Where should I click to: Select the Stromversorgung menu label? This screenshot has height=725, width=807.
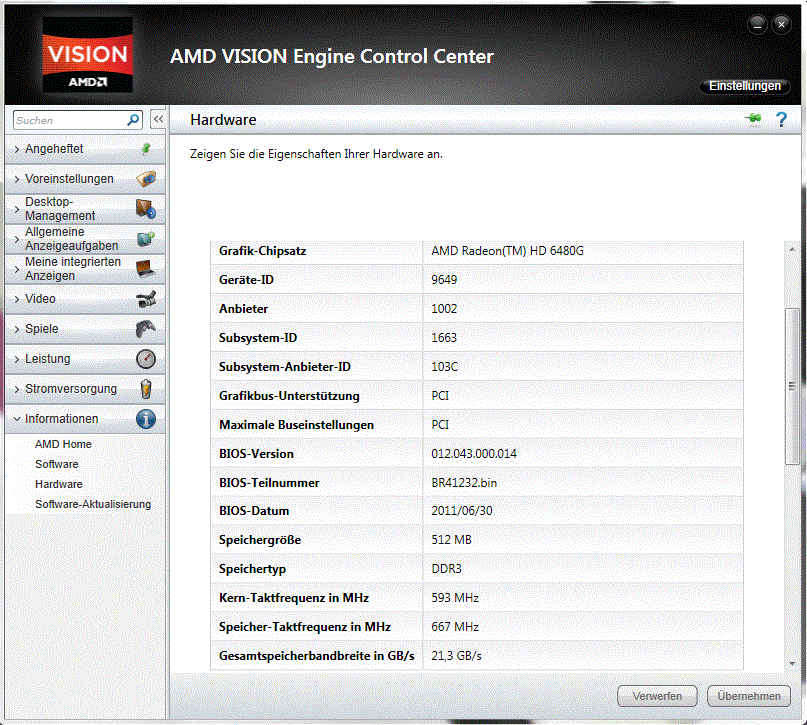[x=71, y=388]
